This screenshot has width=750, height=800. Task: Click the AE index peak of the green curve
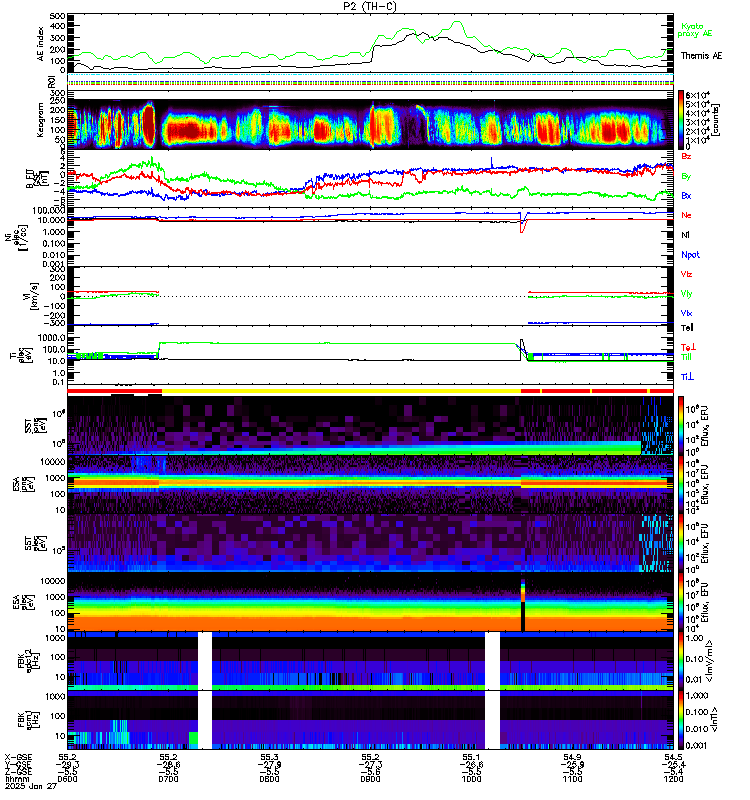(457, 22)
